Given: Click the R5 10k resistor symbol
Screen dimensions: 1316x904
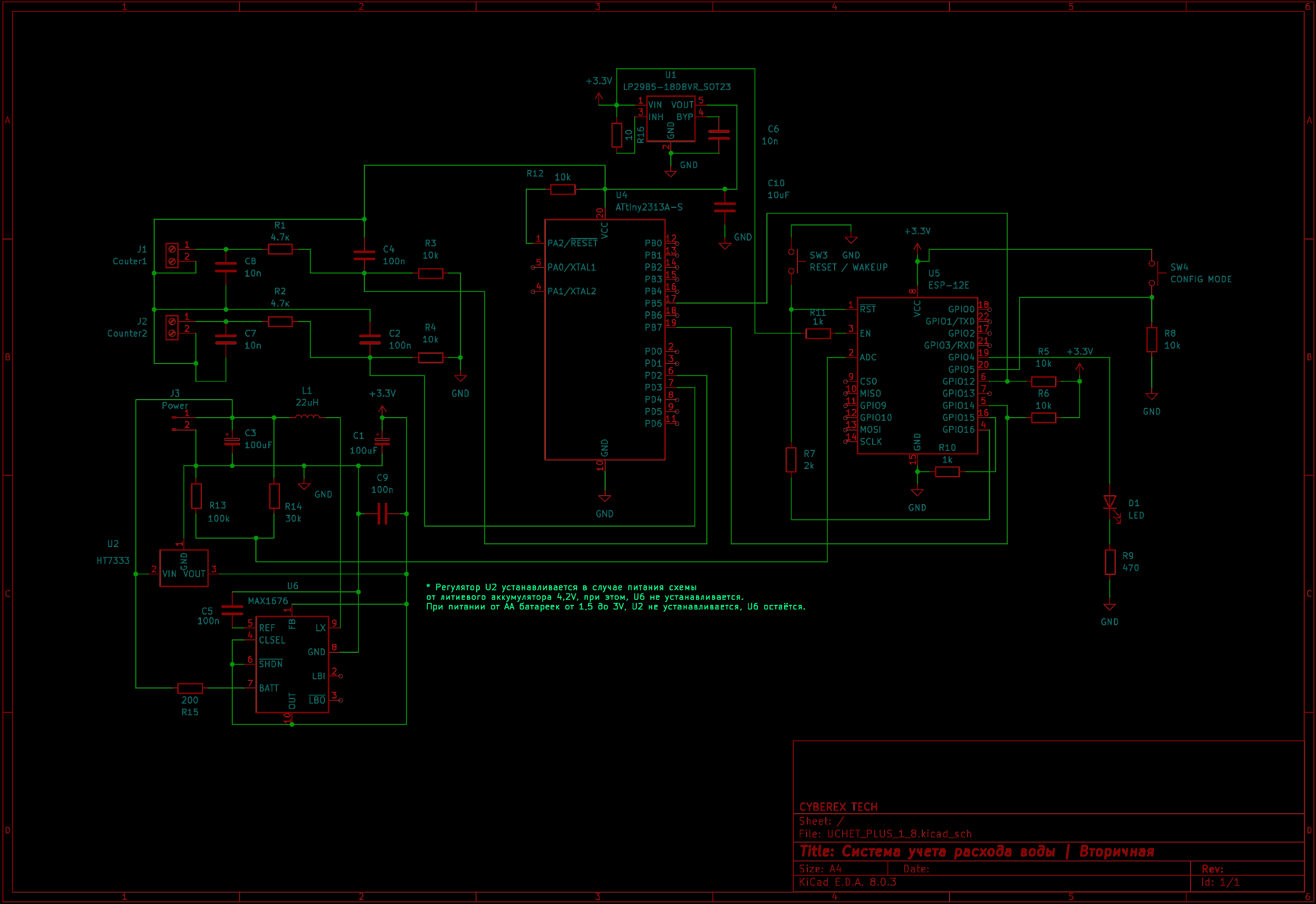Looking at the screenshot, I should coord(1043,381).
